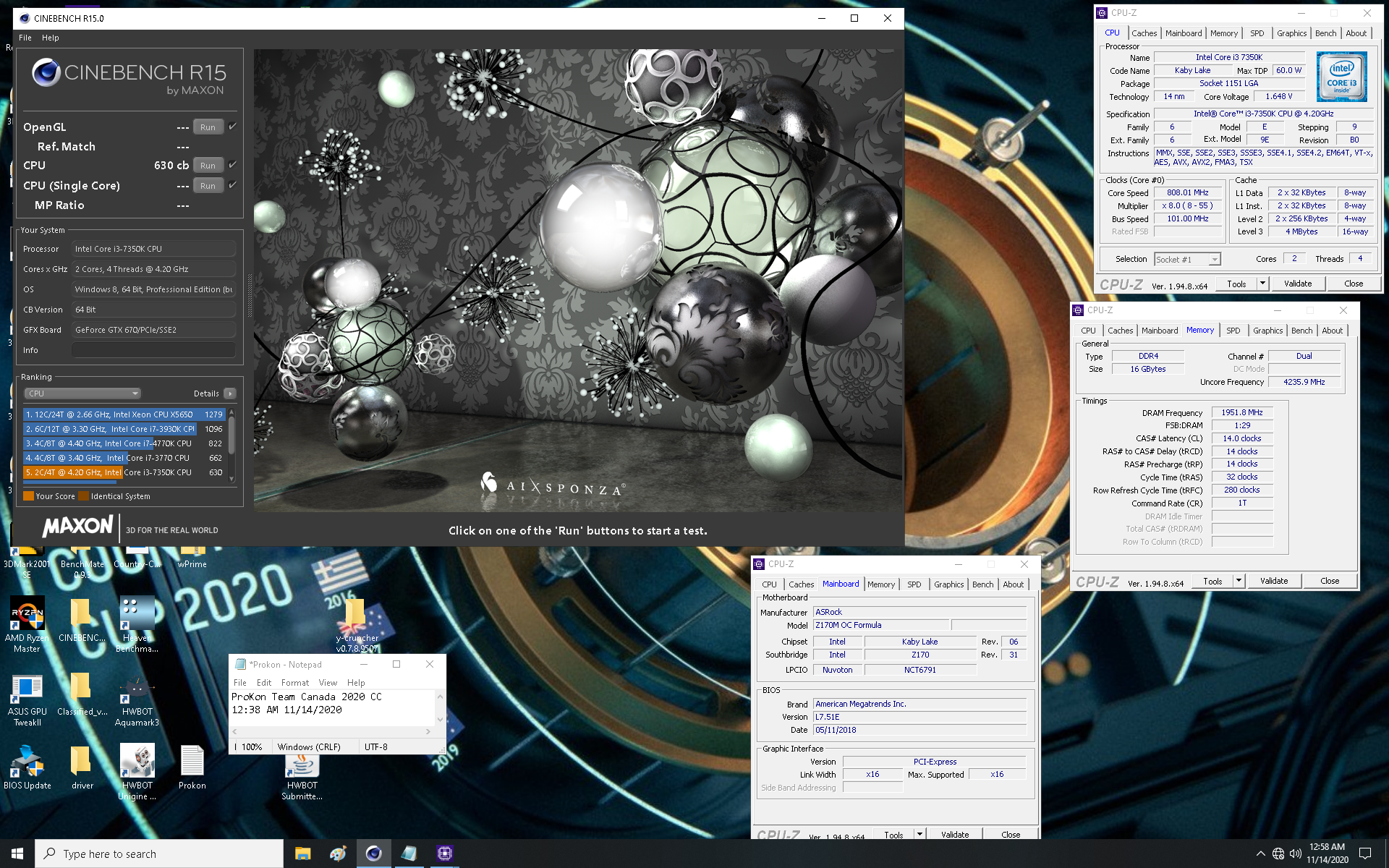Switch to Bench tab in Mainboard CPU-Z window
Image resolution: width=1389 pixels, height=868 pixels.
[x=982, y=584]
